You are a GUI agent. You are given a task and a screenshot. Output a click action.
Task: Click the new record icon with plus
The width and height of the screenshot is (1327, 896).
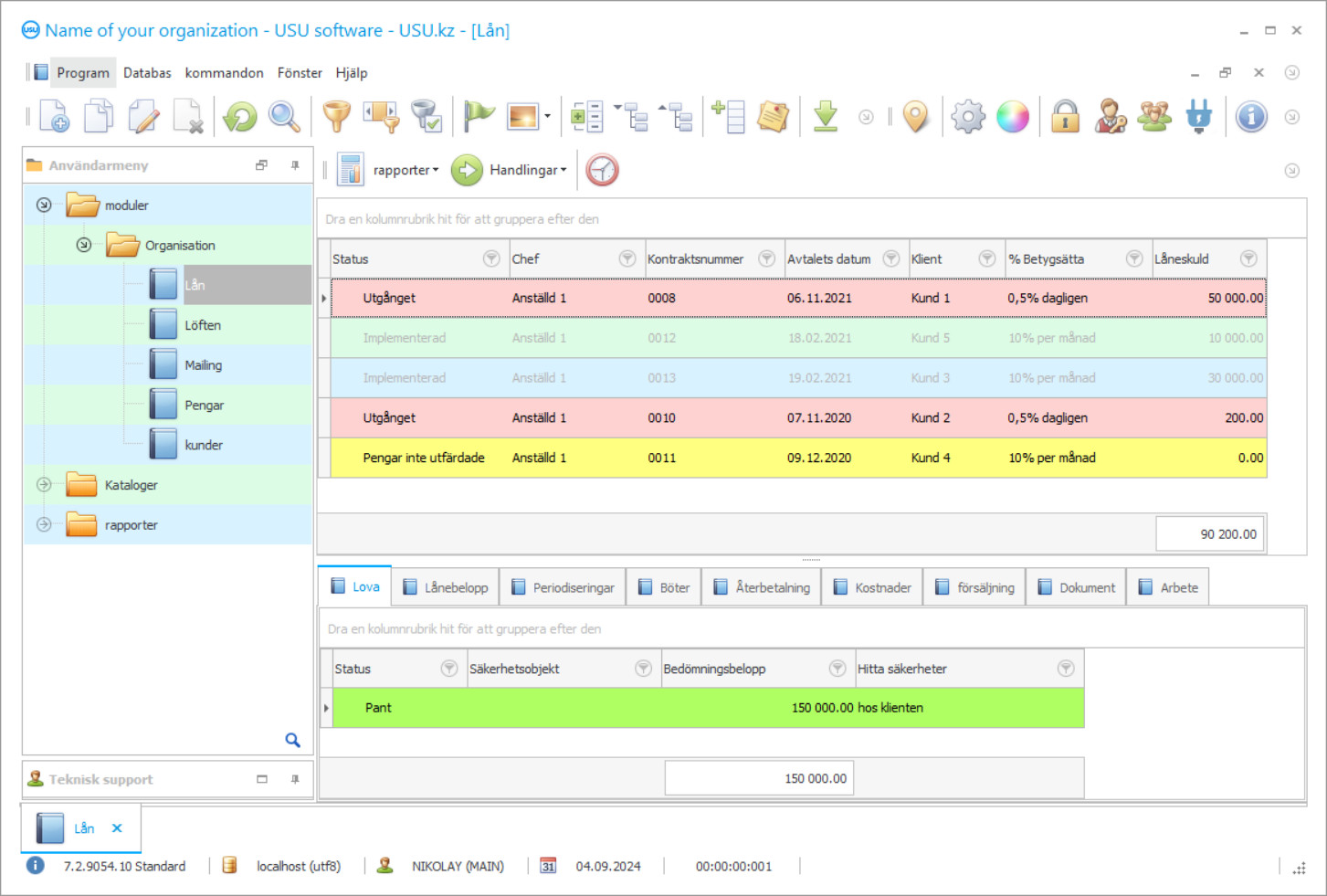(x=54, y=117)
